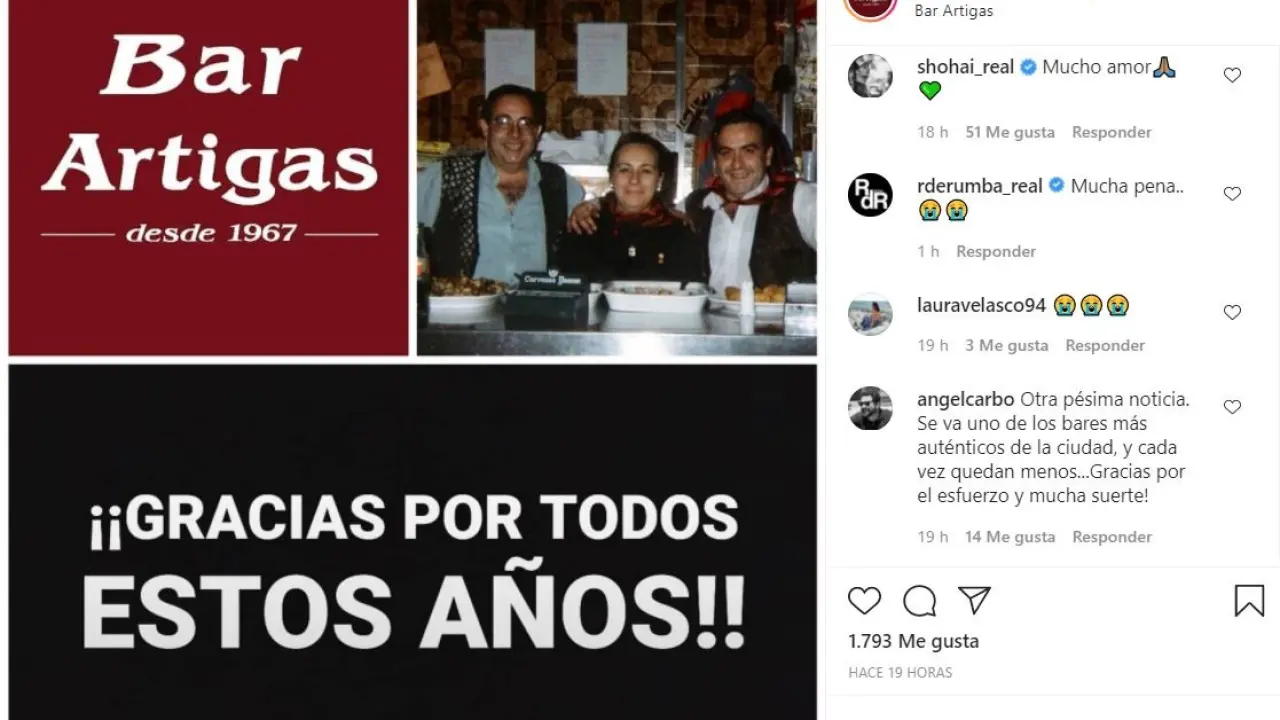
Task: Like the post with the heart icon
Action: [864, 601]
